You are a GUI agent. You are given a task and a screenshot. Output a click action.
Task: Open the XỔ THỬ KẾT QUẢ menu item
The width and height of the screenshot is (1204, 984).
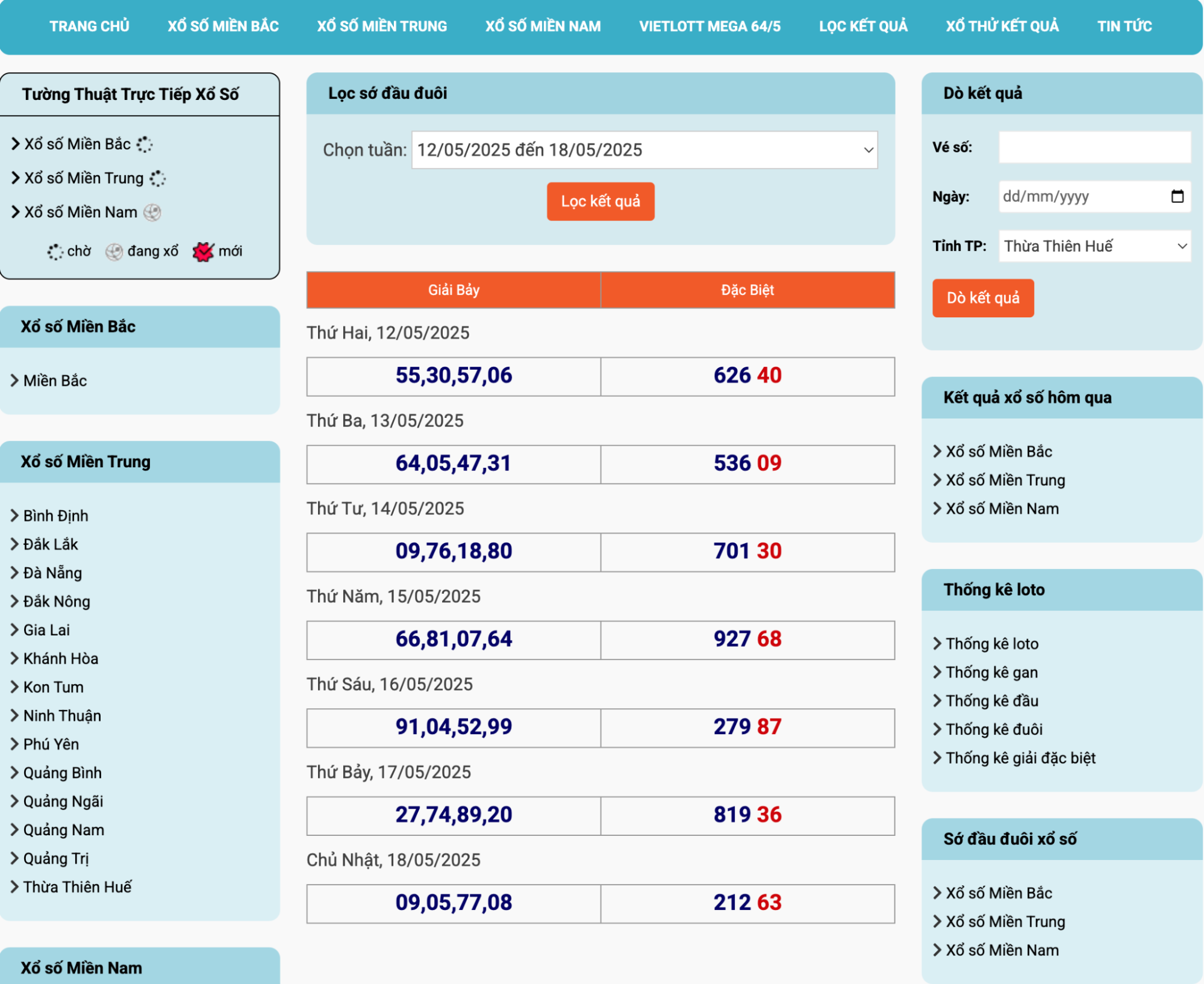[1002, 26]
